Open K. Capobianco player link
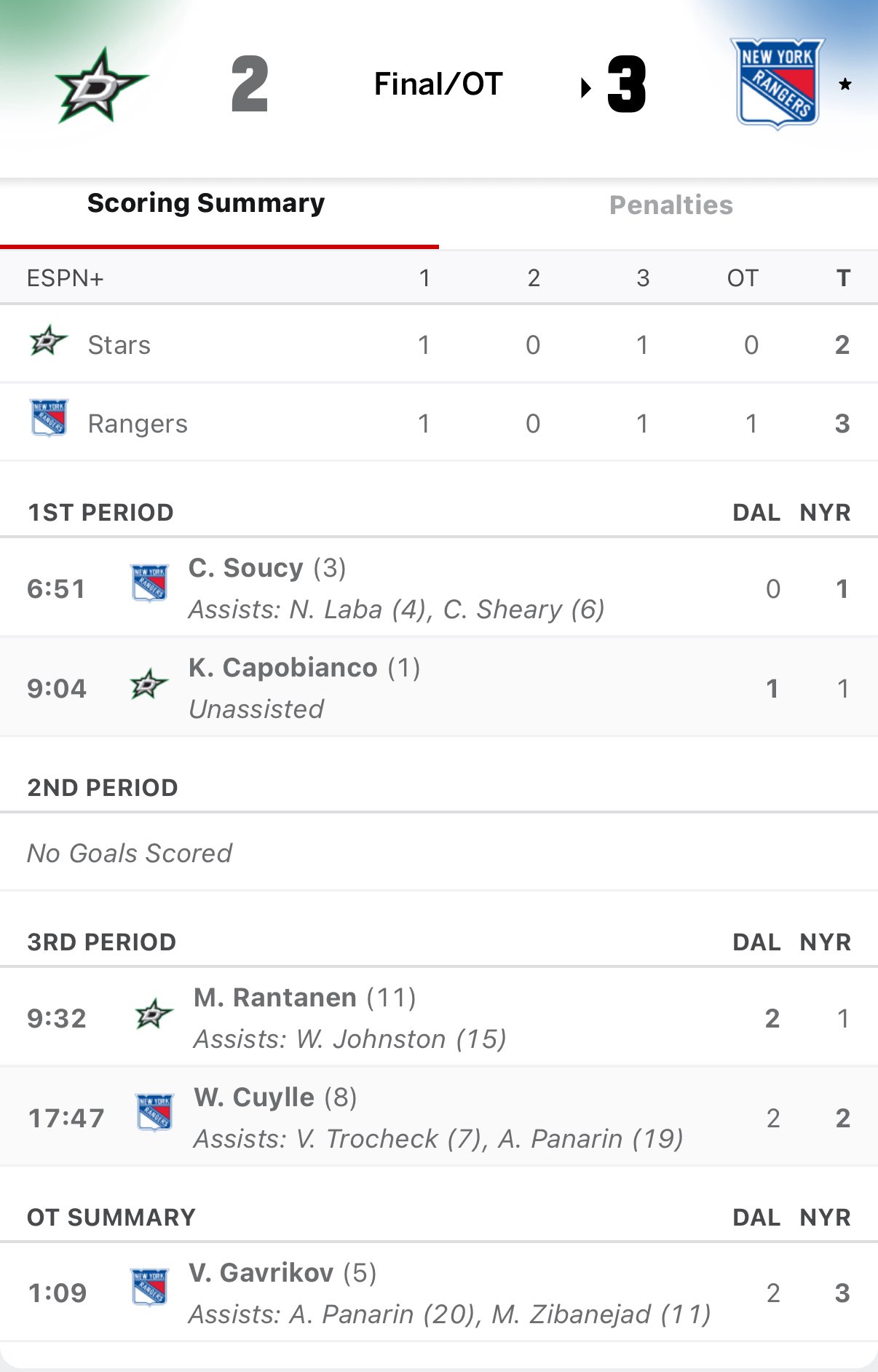Viewport: 878px width, 1372px height. pos(282,668)
